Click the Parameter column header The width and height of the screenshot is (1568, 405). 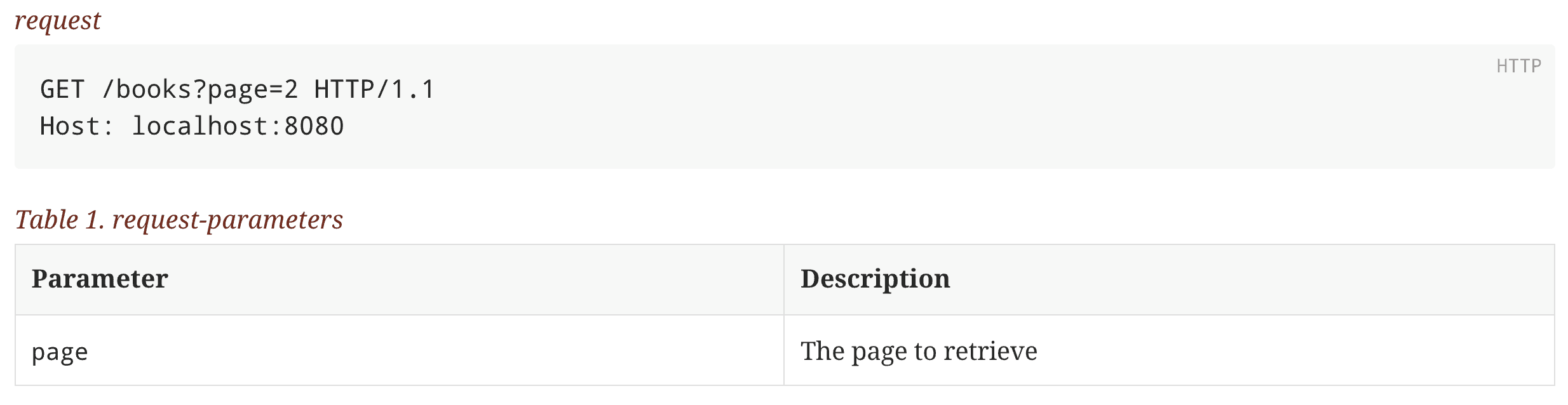100,279
